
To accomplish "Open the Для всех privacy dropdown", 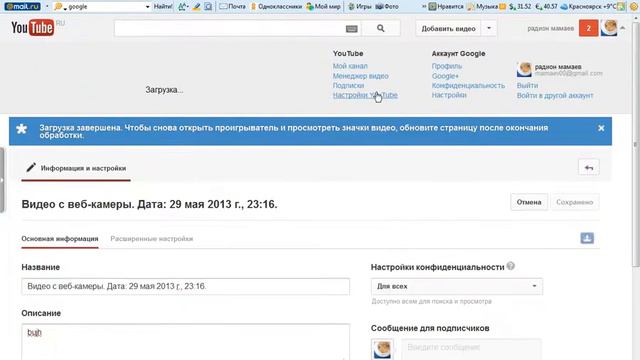I will [x=456, y=286].
